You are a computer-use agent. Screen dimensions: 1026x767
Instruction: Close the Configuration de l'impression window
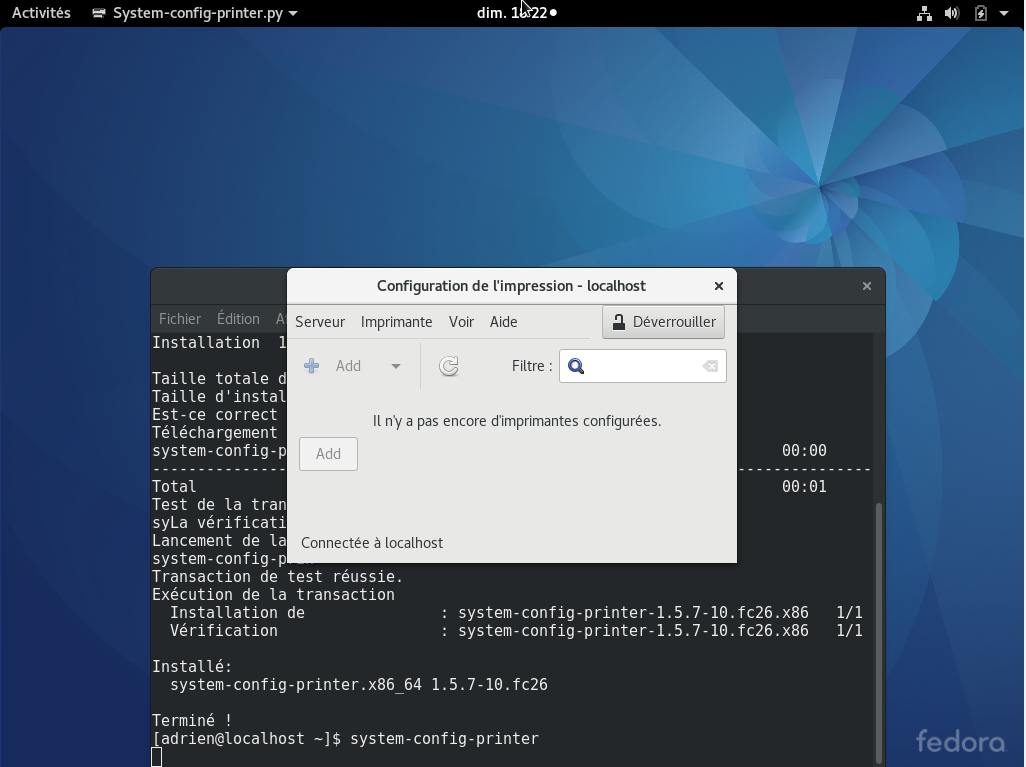coord(718,286)
